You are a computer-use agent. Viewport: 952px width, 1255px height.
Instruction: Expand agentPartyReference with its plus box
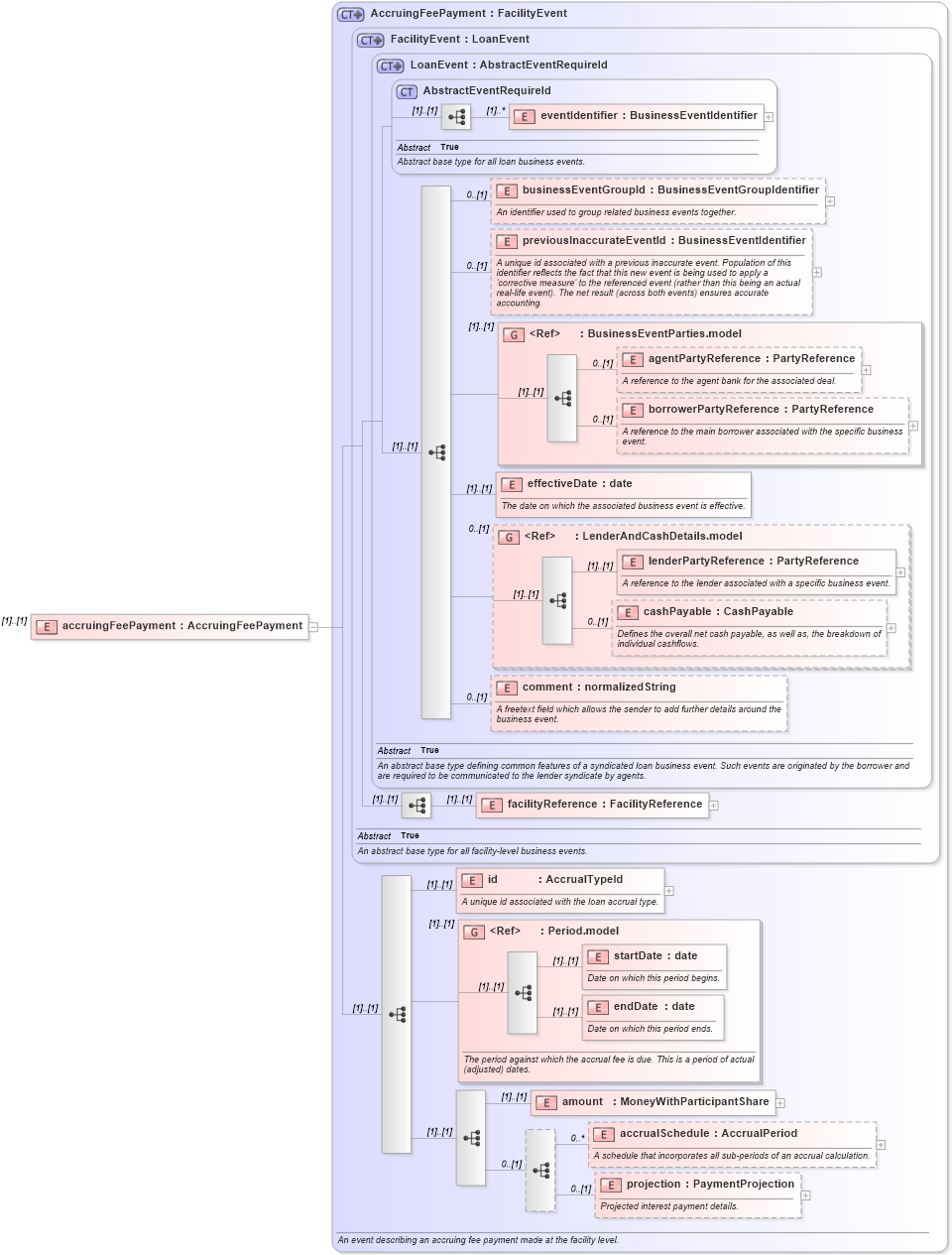865,369
